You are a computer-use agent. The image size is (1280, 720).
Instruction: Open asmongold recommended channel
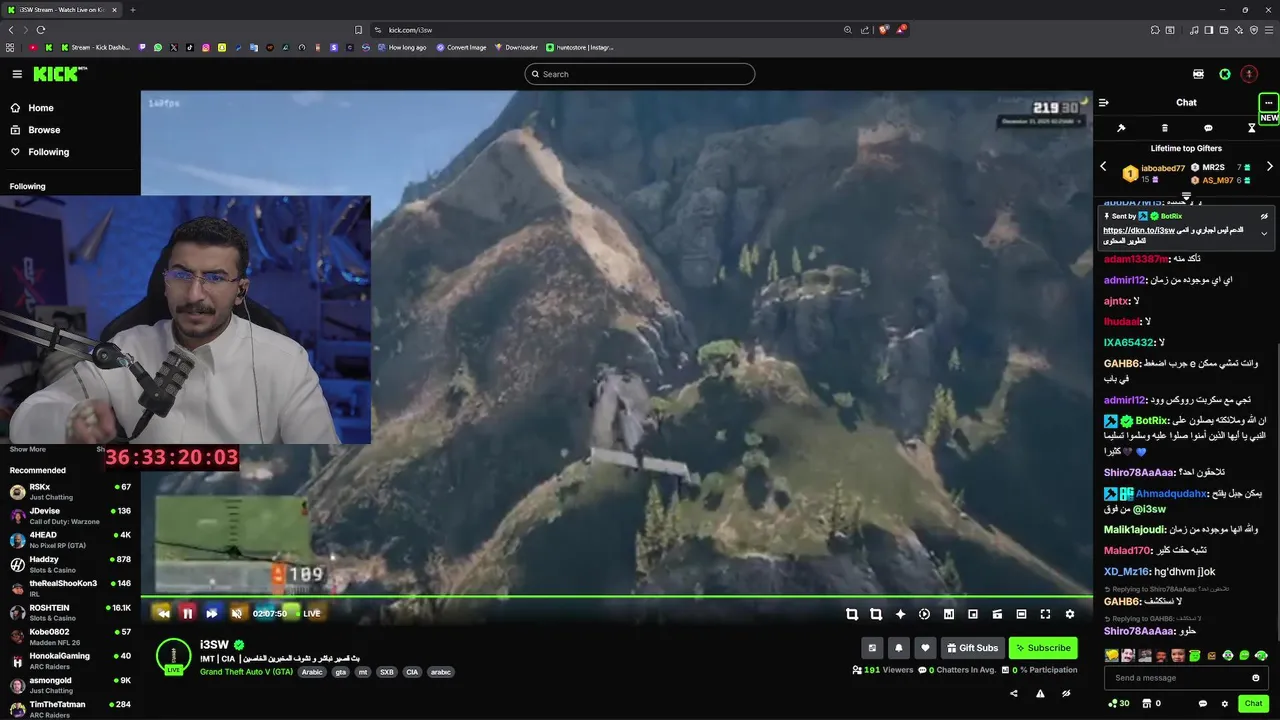coord(70,684)
